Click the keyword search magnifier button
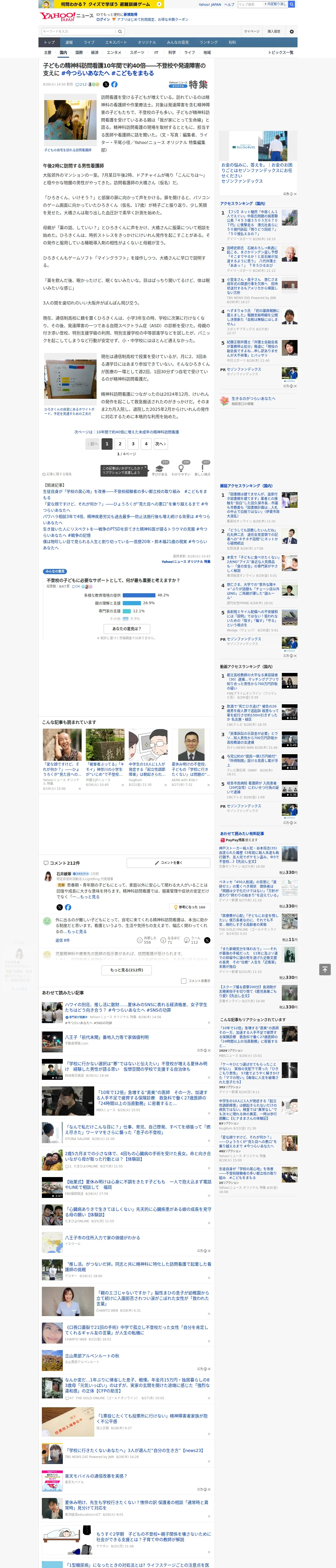Image resolution: width=336 pixels, height=1568 pixels. click(120, 31)
